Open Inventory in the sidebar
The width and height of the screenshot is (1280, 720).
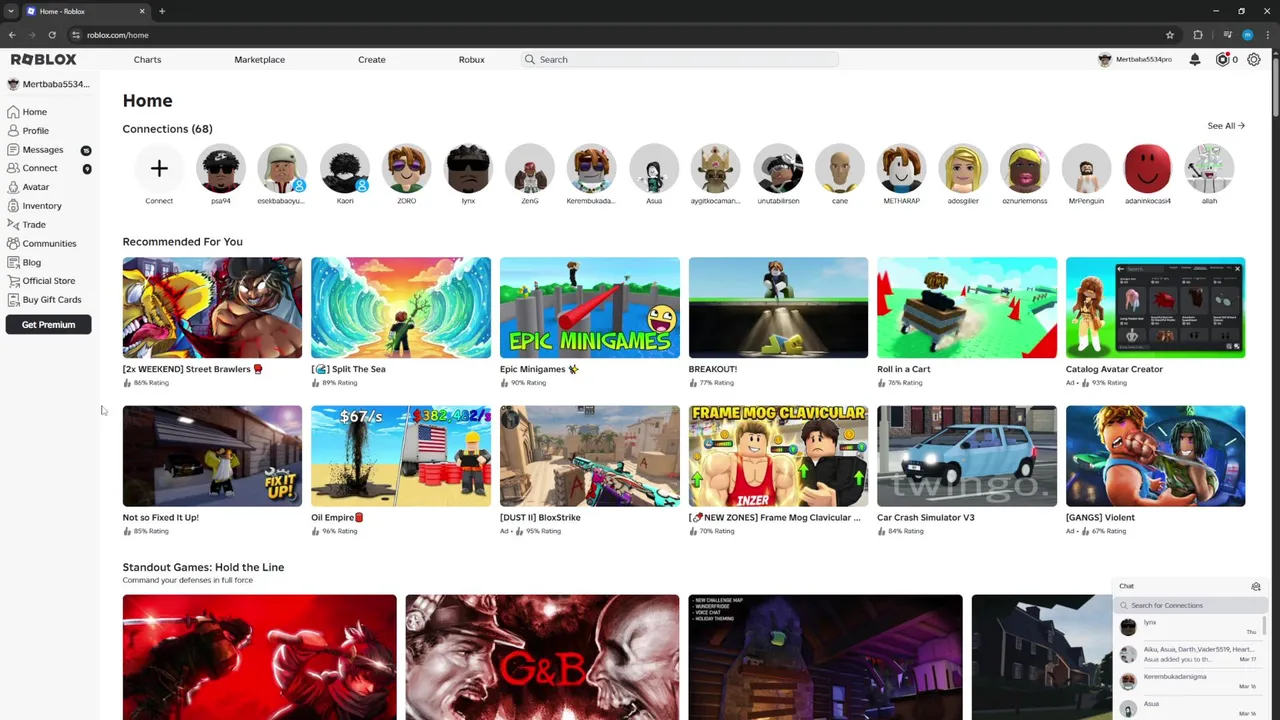pos(41,206)
